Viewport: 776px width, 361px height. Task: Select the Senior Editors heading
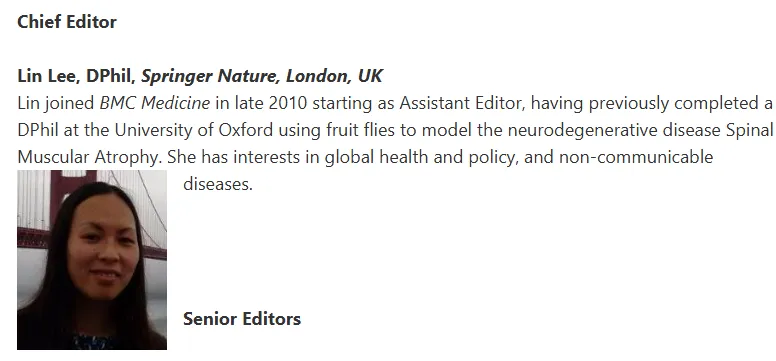242,318
